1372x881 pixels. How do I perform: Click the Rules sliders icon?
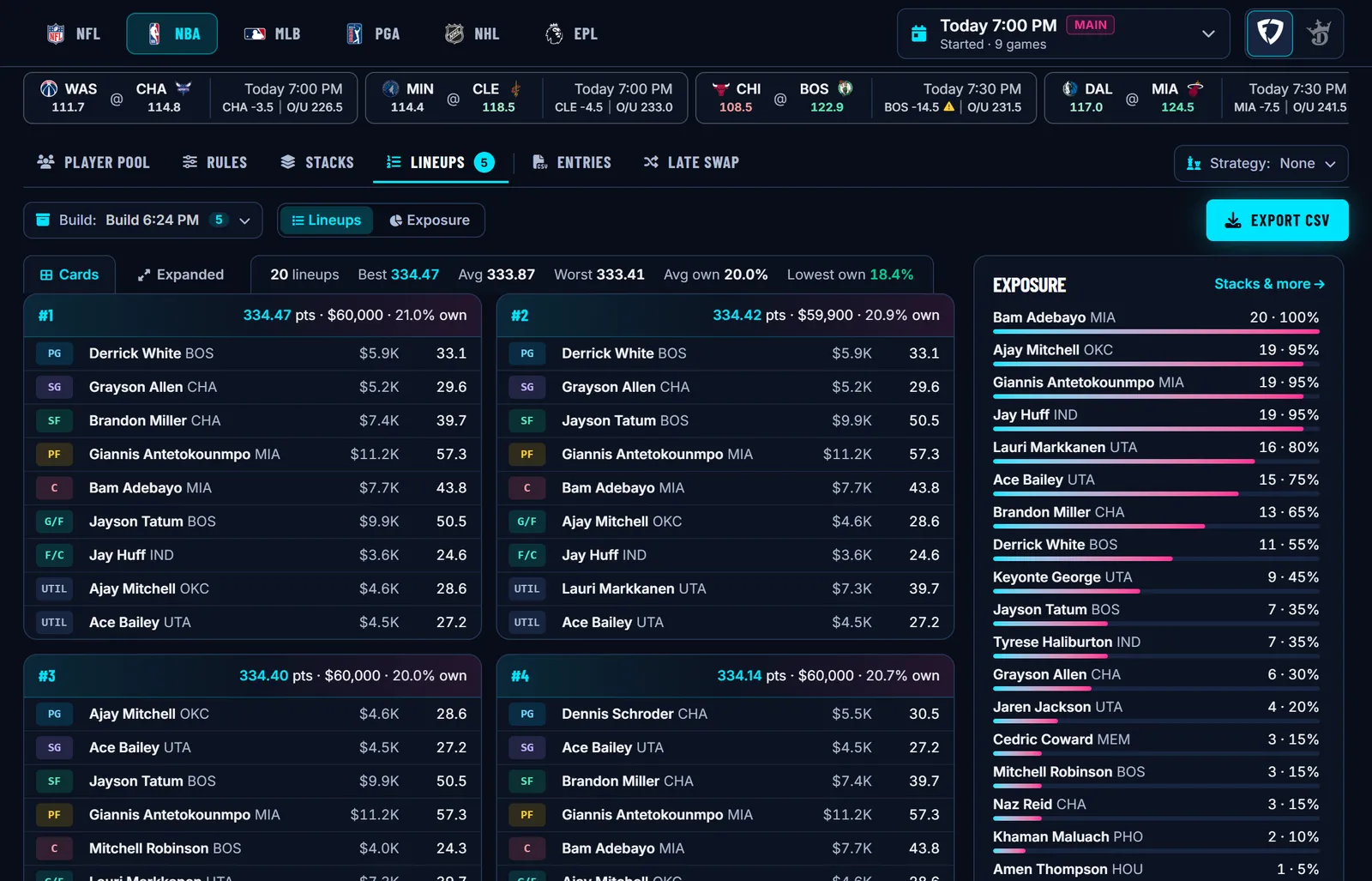click(190, 162)
